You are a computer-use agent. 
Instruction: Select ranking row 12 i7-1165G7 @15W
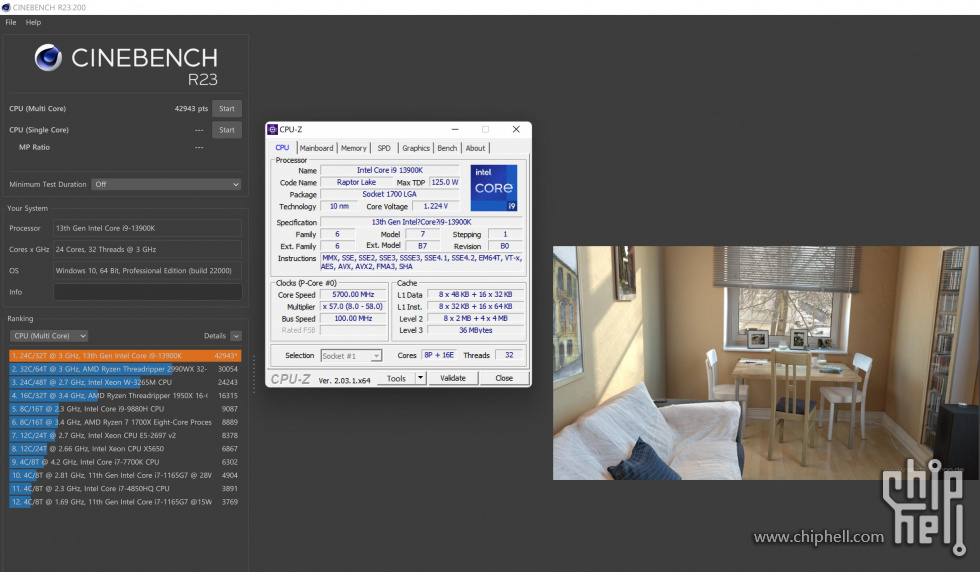point(125,502)
